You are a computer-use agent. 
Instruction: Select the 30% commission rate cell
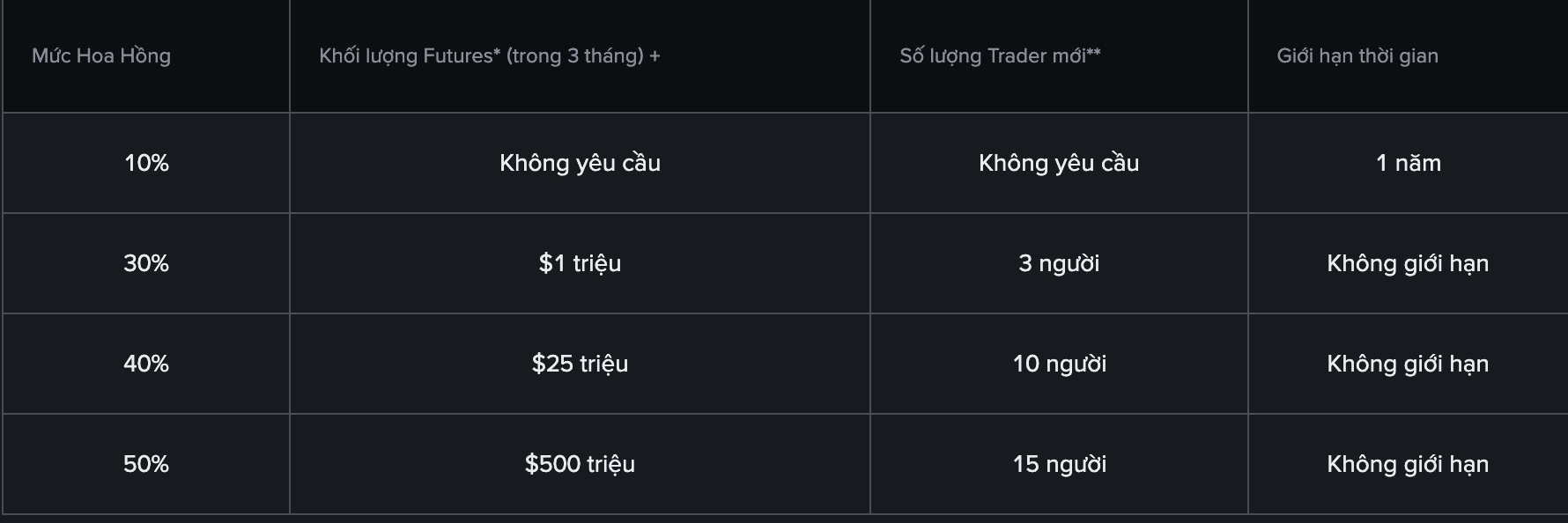click(146, 263)
